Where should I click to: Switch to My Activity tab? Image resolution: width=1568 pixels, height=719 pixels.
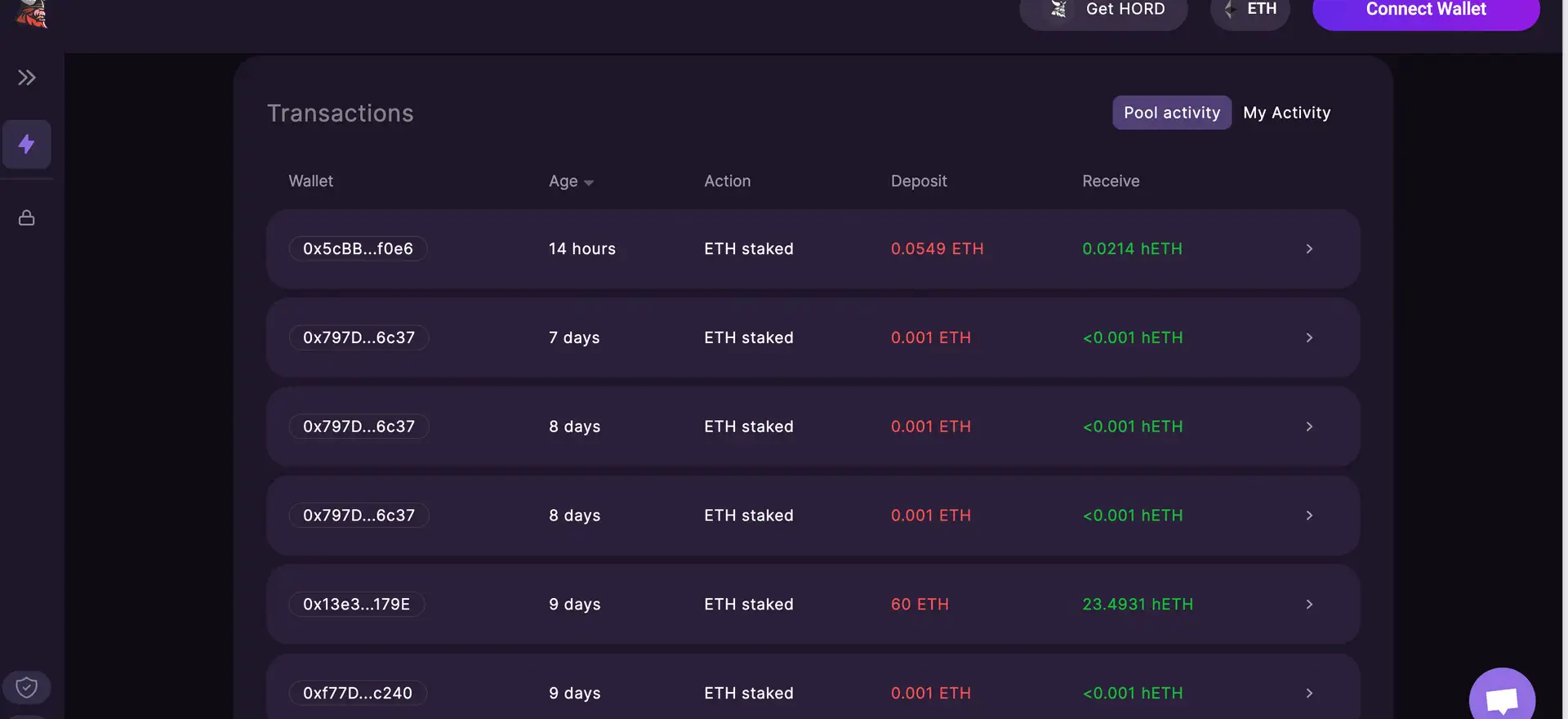point(1287,113)
